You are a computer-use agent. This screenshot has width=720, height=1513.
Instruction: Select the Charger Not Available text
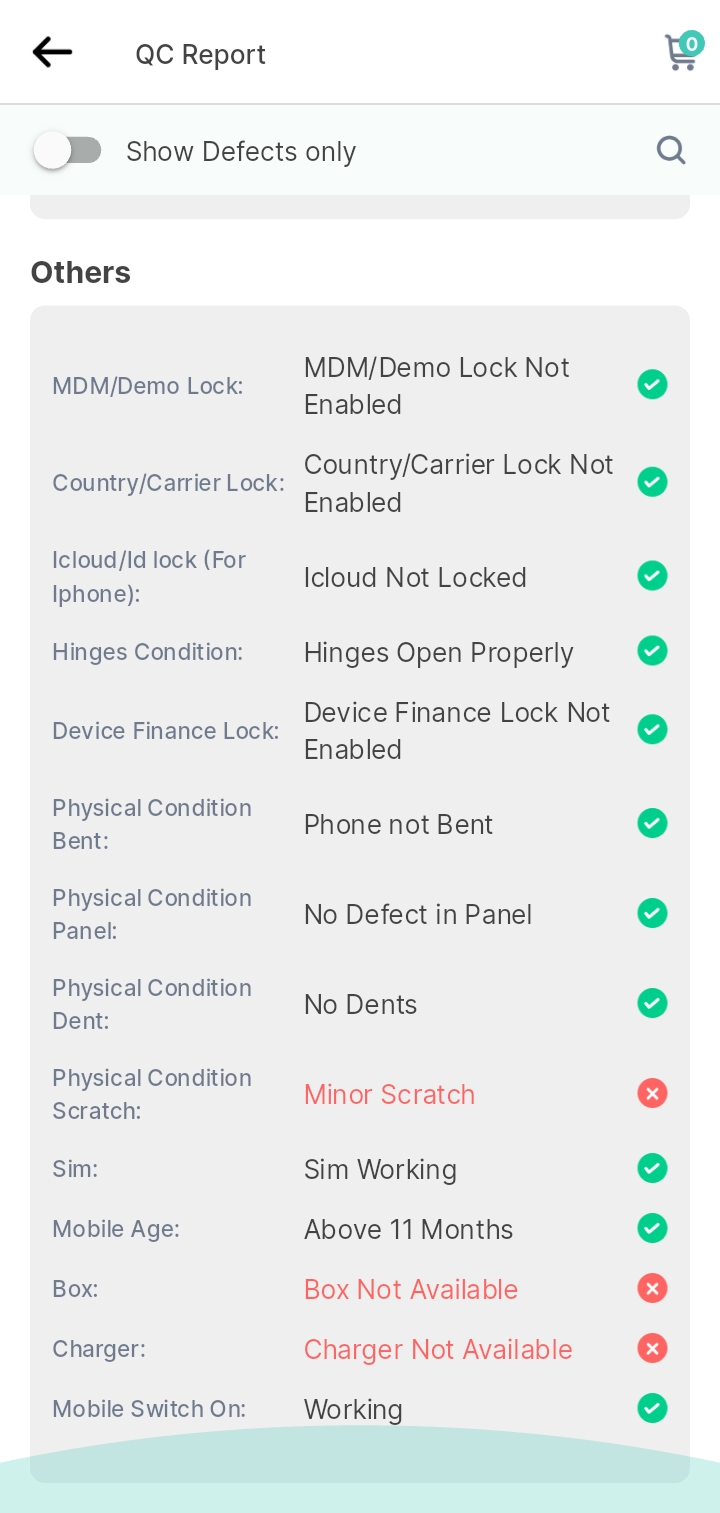click(x=438, y=1349)
